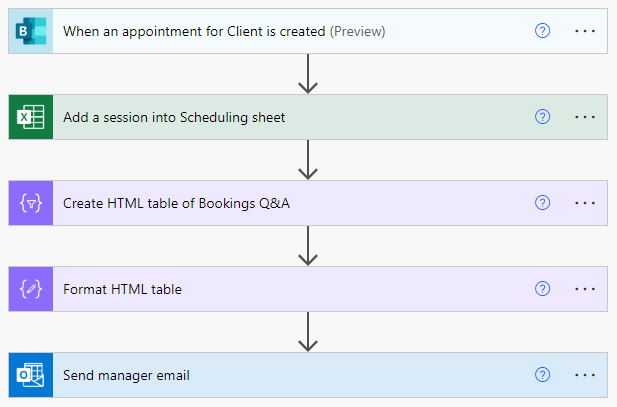The image size is (617, 407).
Task: Click the Format HTML table compose icon
Action: point(31,289)
